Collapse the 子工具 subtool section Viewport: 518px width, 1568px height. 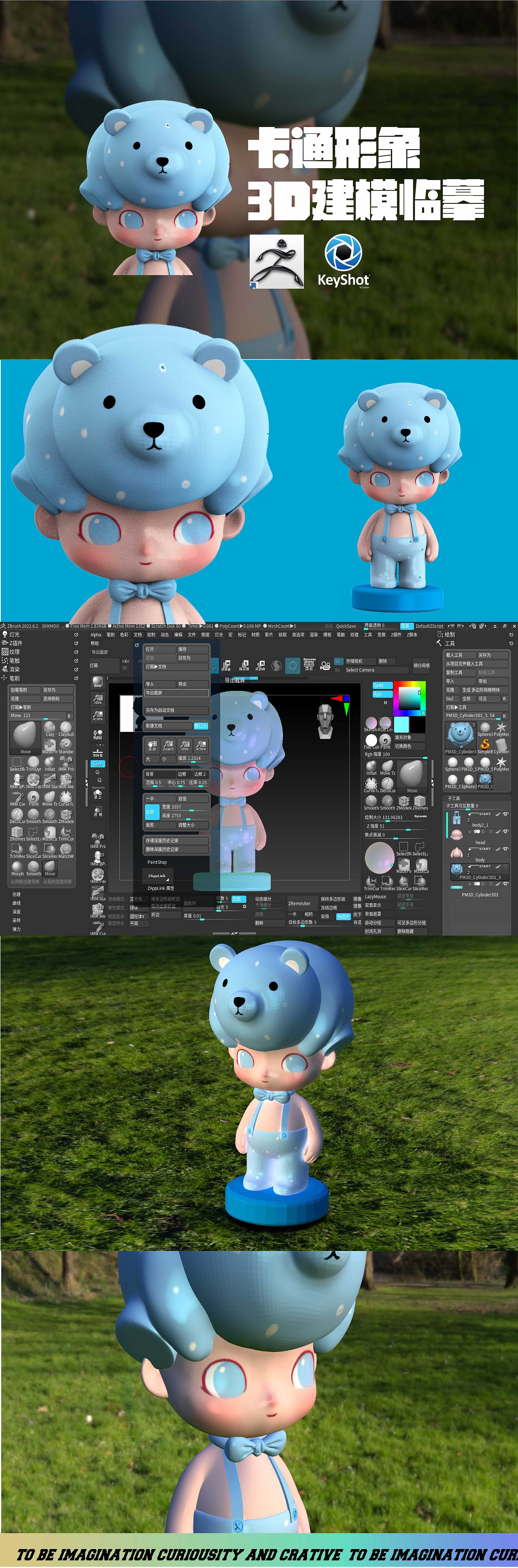[454, 798]
